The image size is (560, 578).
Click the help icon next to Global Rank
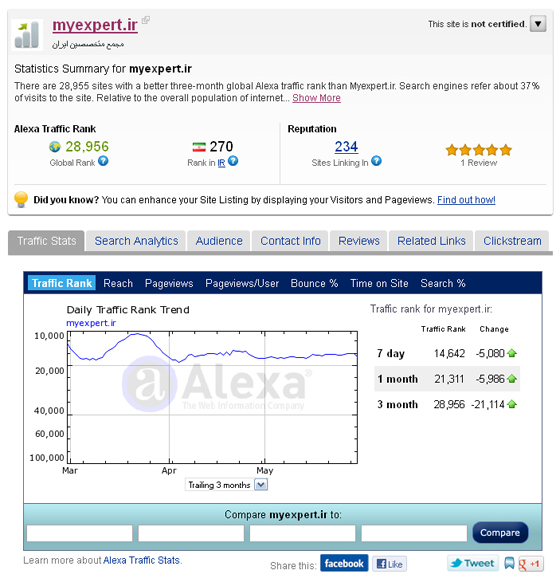pos(103,161)
